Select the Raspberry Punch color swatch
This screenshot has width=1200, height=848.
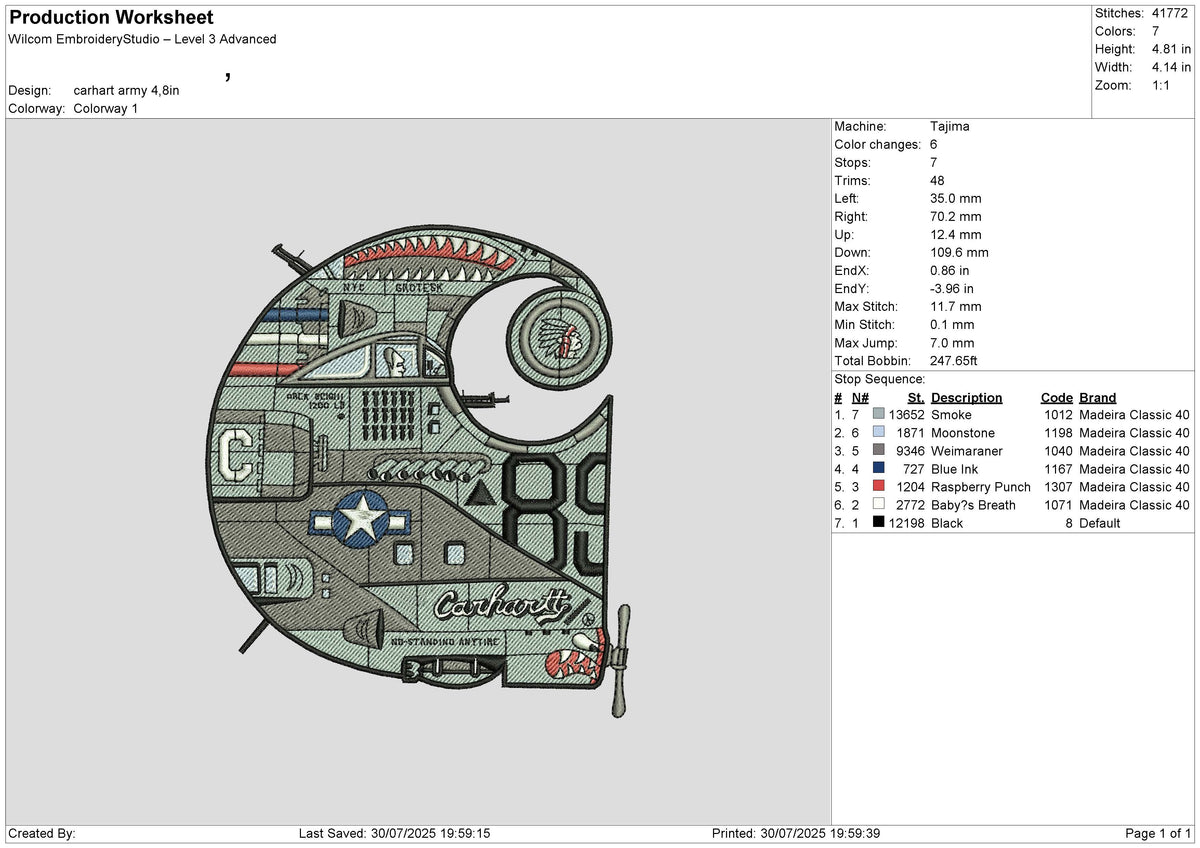(878, 487)
